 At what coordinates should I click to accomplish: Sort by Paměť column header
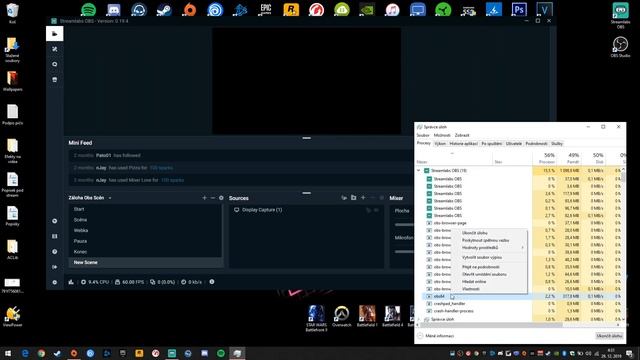569,158
